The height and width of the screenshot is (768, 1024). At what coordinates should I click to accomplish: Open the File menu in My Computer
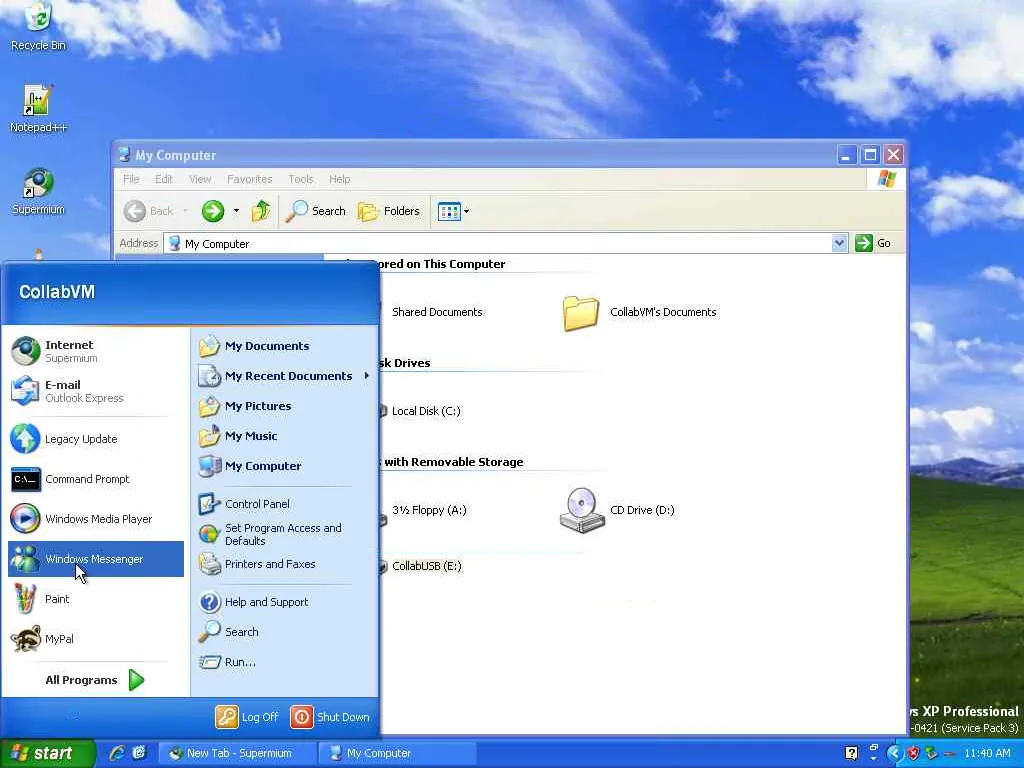click(x=131, y=179)
